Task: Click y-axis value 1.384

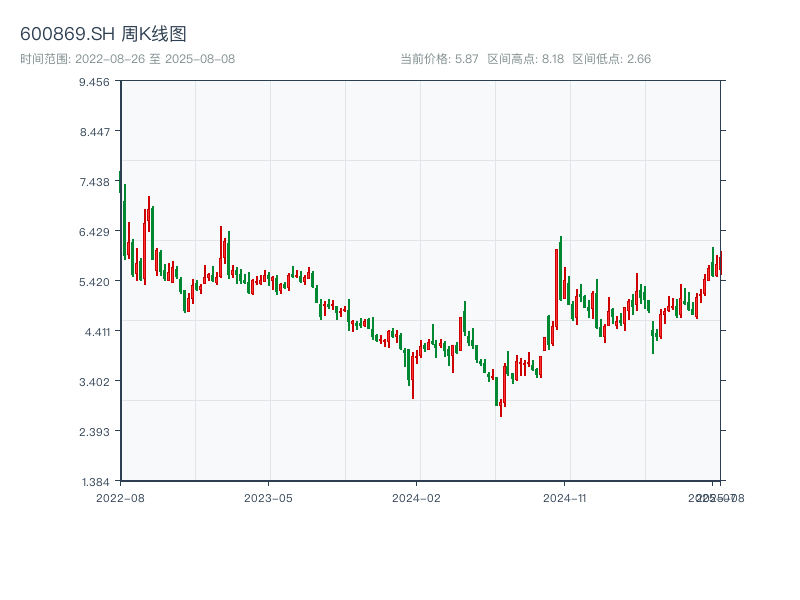Action: [95, 482]
